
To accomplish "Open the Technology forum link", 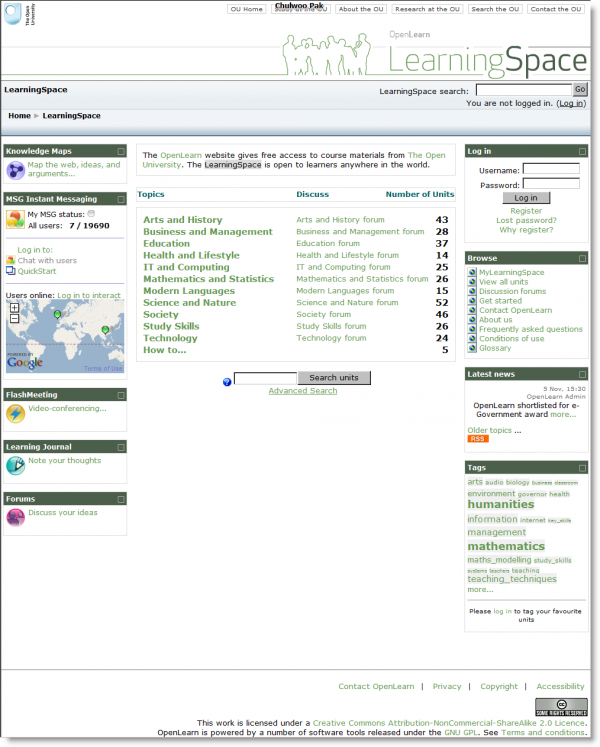I will point(331,338).
